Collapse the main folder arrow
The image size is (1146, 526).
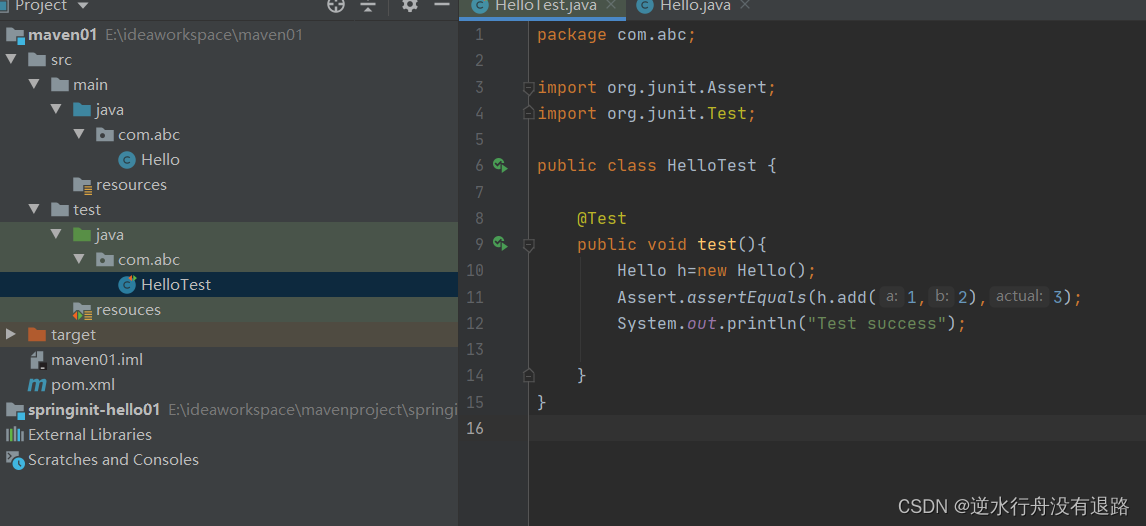pyautogui.click(x=34, y=84)
